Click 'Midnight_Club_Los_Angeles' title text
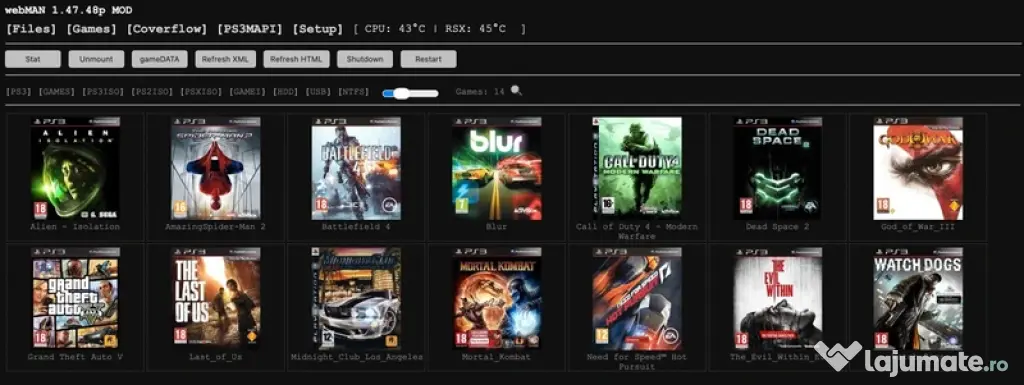This screenshot has width=1024, height=385. click(357, 358)
